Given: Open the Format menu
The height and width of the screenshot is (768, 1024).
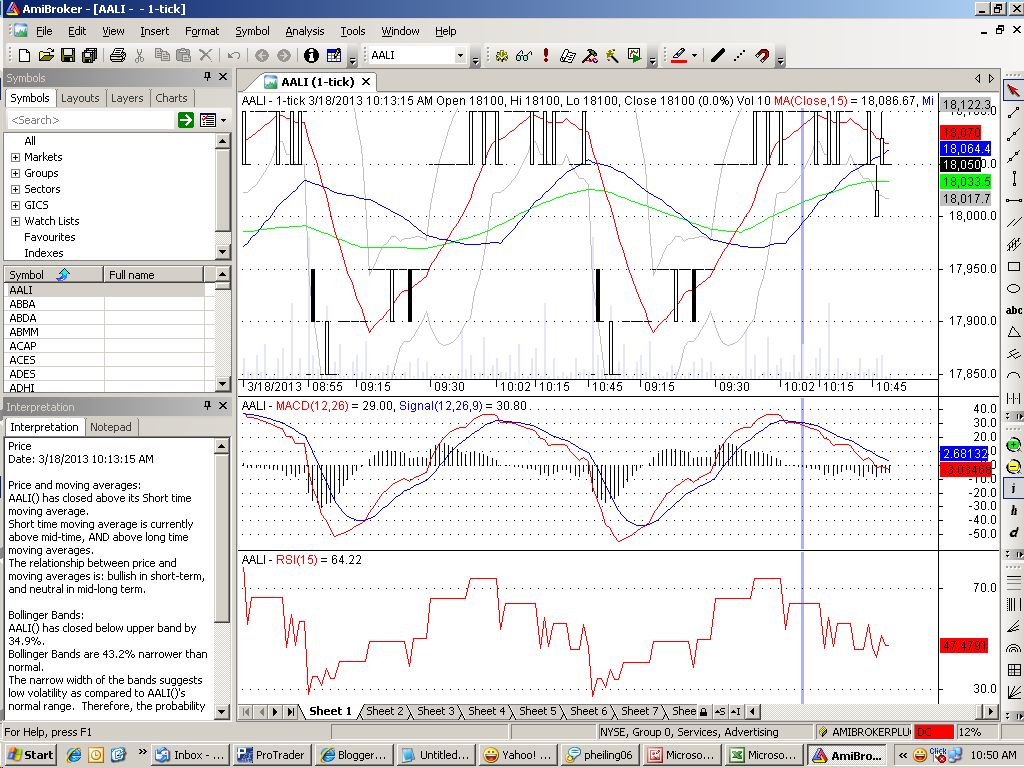Looking at the screenshot, I should pos(202,31).
